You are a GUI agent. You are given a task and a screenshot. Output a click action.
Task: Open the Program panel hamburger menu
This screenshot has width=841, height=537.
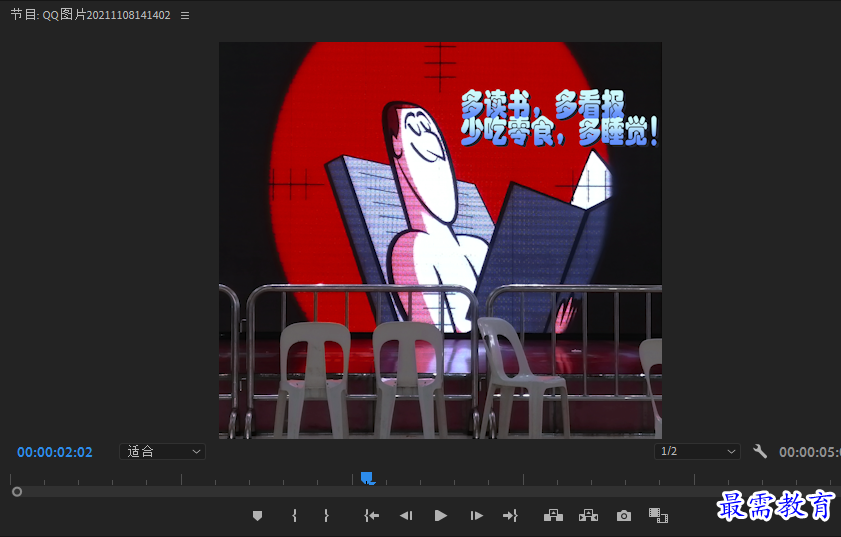tap(185, 16)
